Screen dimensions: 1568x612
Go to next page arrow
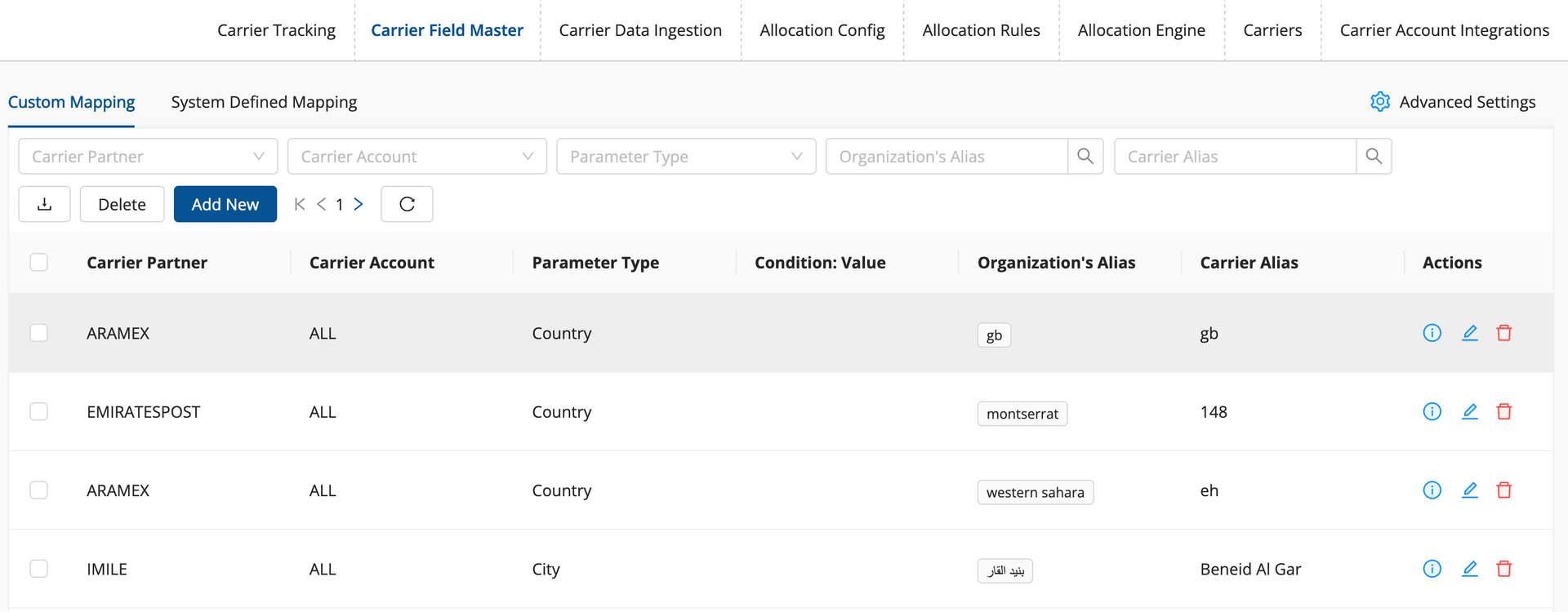(x=358, y=204)
